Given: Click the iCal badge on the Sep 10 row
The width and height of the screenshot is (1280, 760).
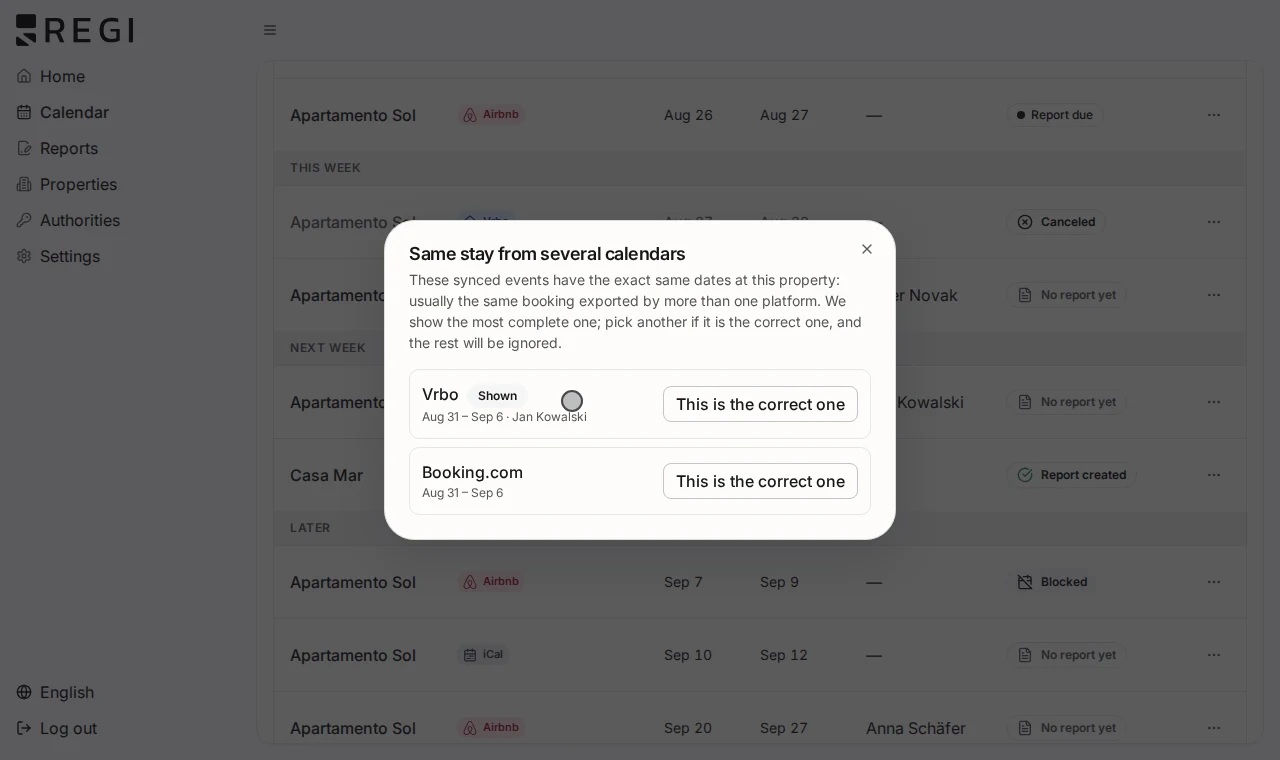Looking at the screenshot, I should [x=483, y=655].
